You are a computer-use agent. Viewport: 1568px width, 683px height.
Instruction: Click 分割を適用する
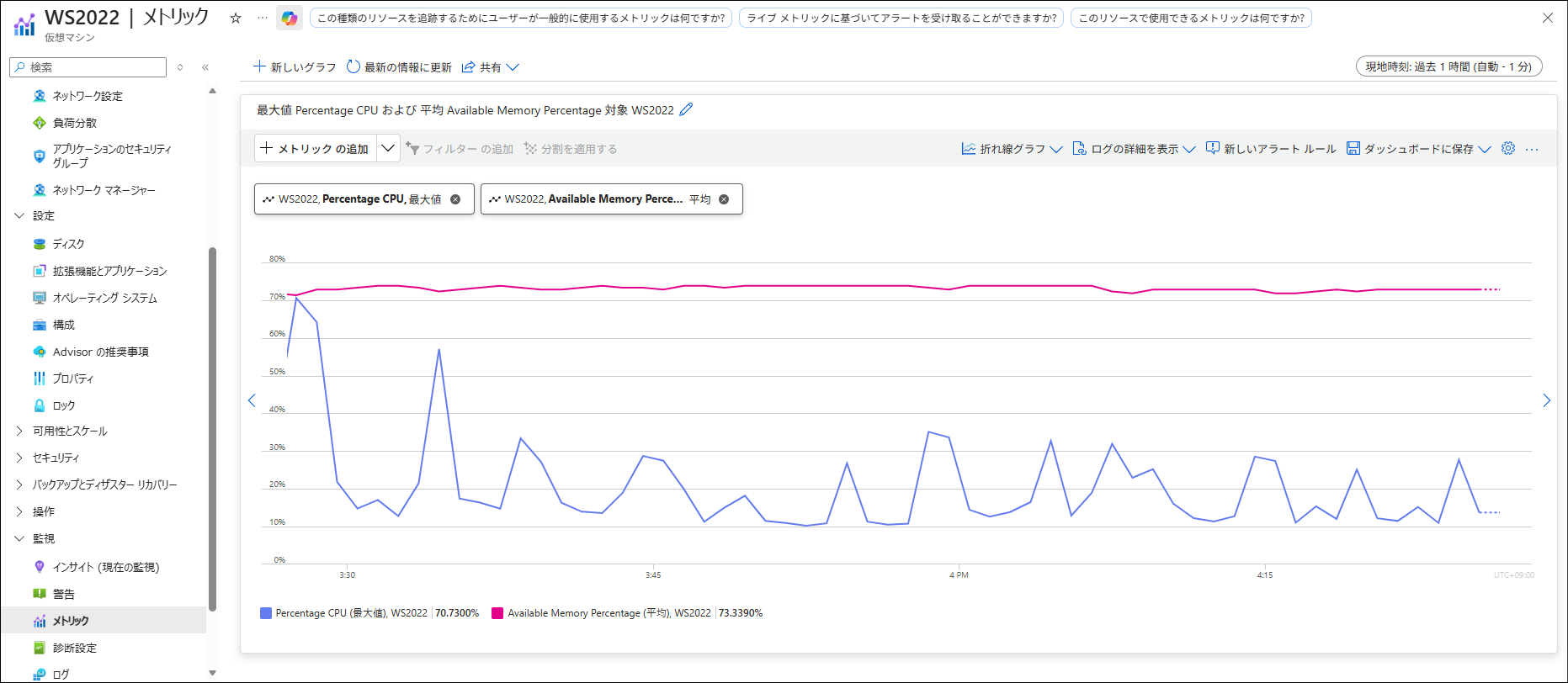(571, 149)
